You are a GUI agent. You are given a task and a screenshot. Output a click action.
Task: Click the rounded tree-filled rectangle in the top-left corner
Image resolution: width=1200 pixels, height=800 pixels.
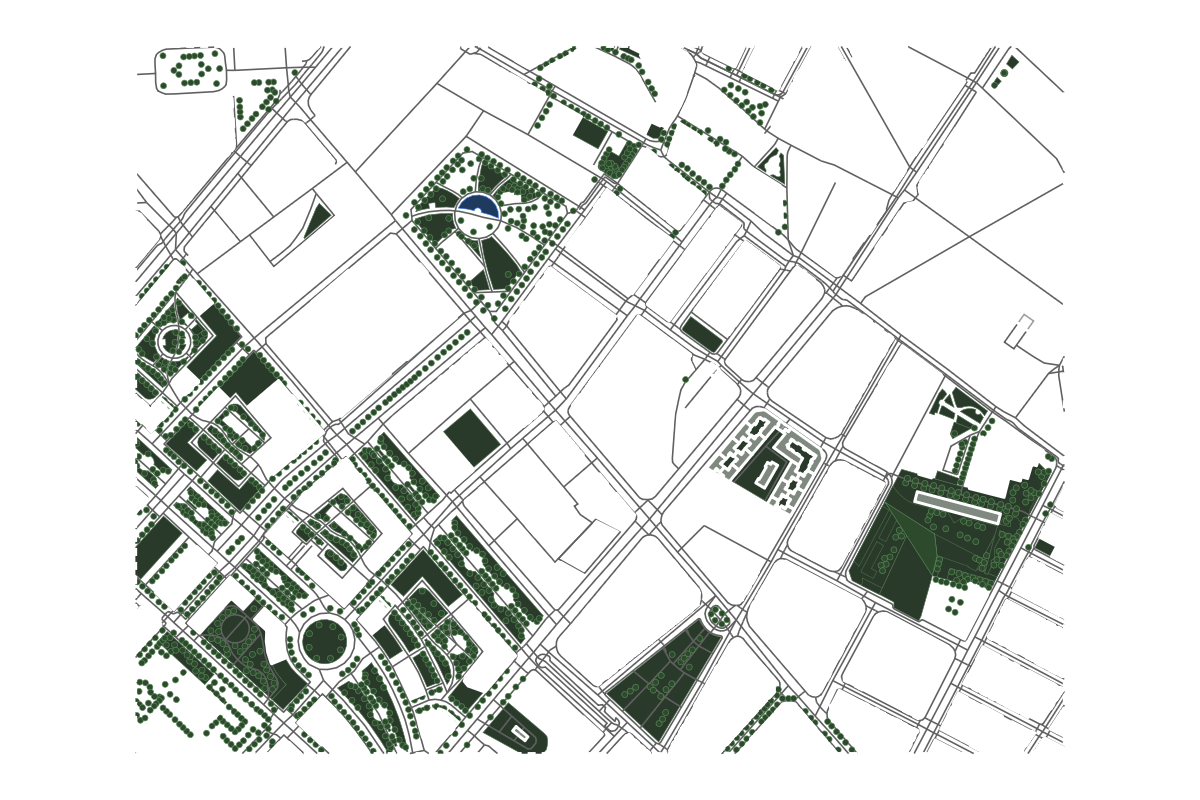click(190, 70)
